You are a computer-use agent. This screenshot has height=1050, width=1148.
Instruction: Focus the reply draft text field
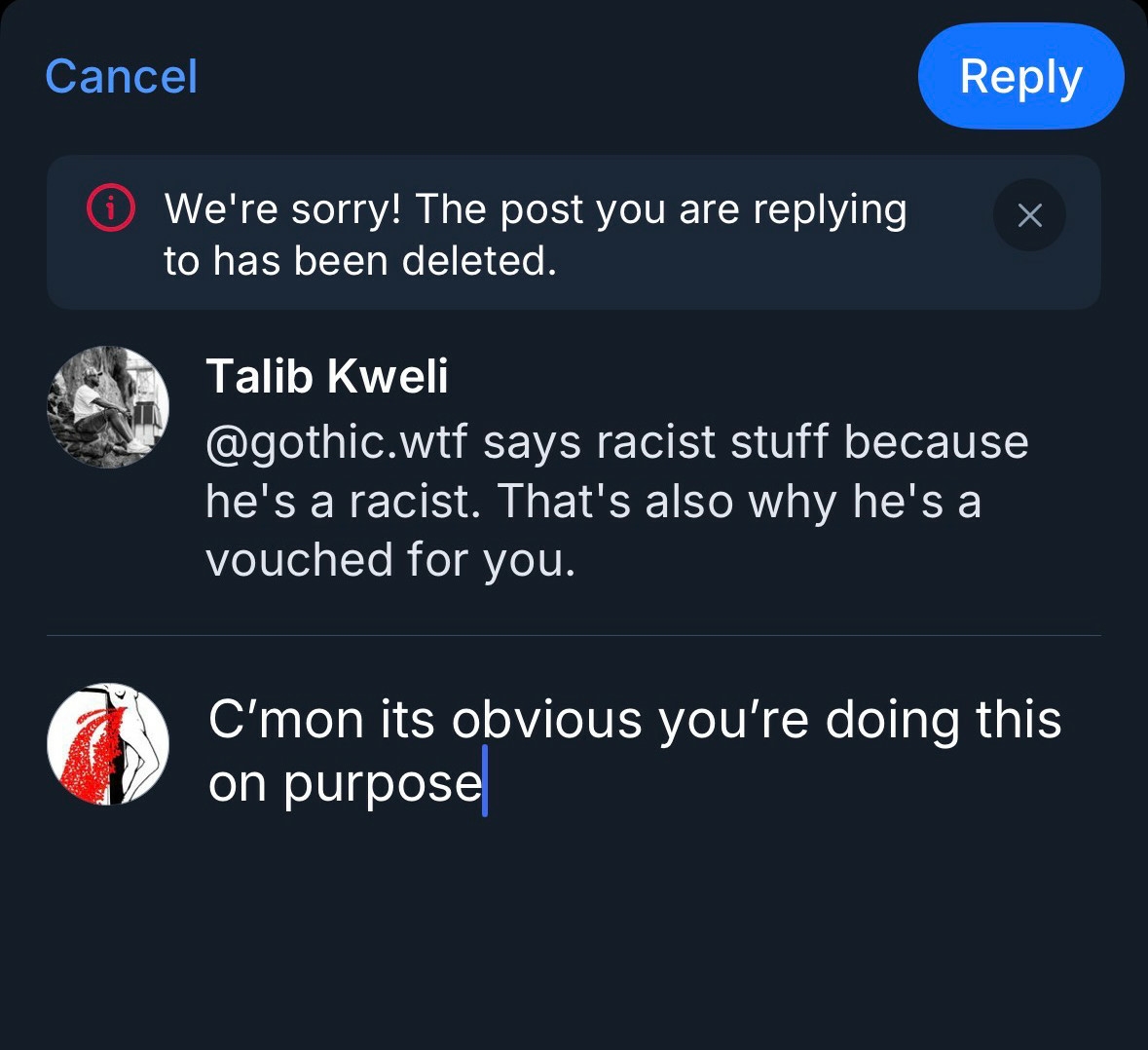[x=633, y=750]
